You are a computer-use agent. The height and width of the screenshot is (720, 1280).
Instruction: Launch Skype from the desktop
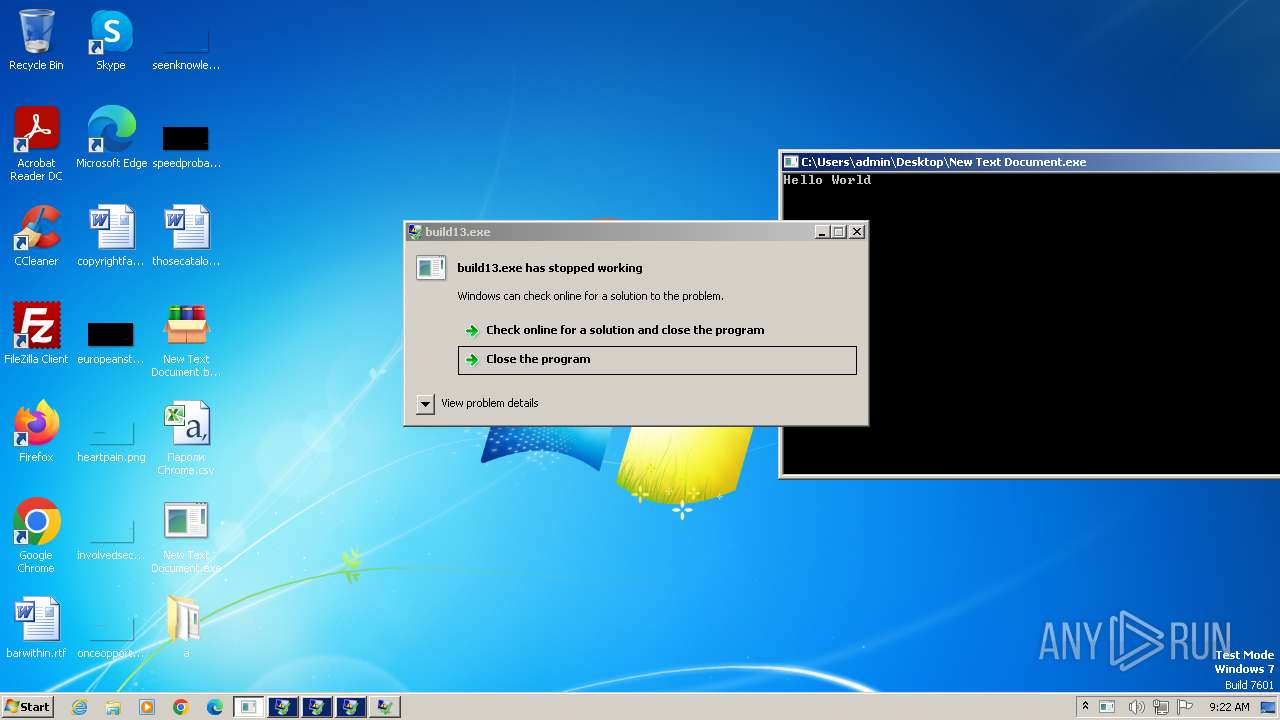tap(111, 40)
